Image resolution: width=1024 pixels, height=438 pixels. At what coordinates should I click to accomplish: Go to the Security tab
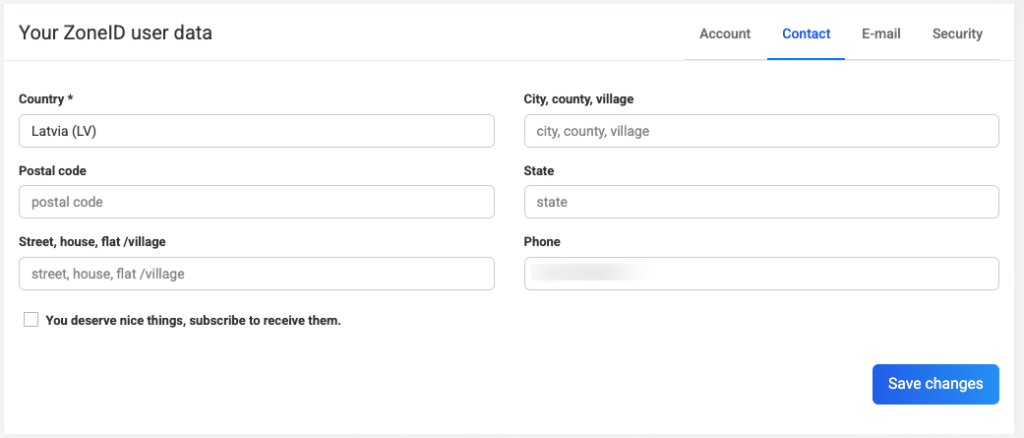pyautogui.click(x=957, y=34)
